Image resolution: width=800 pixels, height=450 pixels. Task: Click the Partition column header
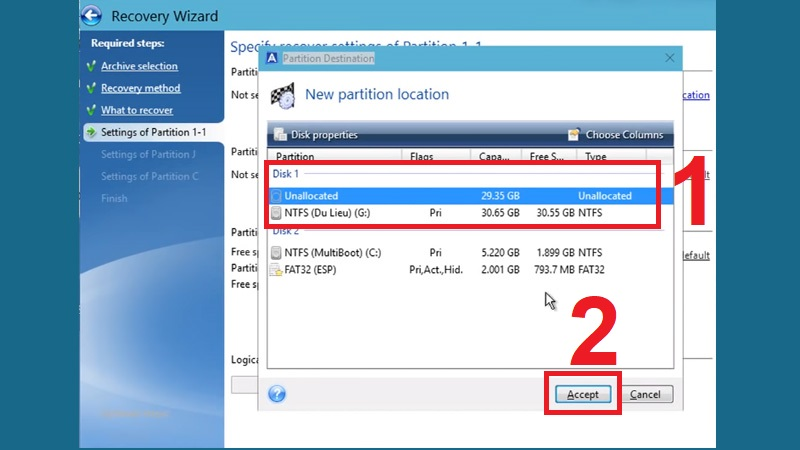pos(335,156)
